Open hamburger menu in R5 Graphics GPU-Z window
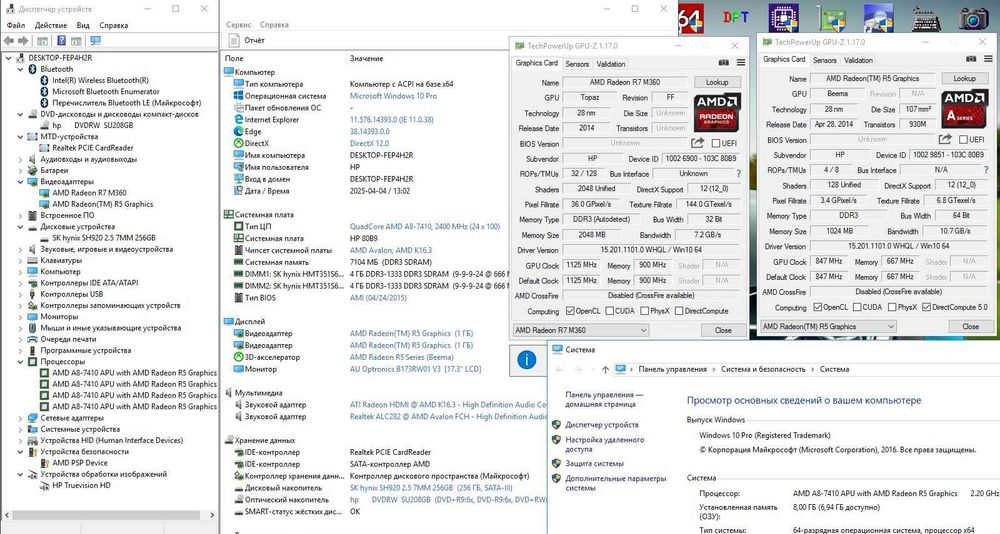Screen dimensions: 1000x534 (x=988, y=59)
